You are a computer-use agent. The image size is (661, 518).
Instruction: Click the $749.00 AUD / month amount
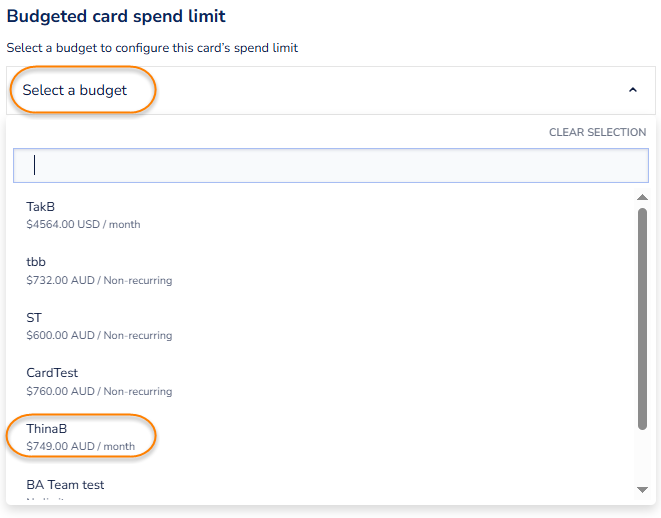pyautogui.click(x=80, y=447)
